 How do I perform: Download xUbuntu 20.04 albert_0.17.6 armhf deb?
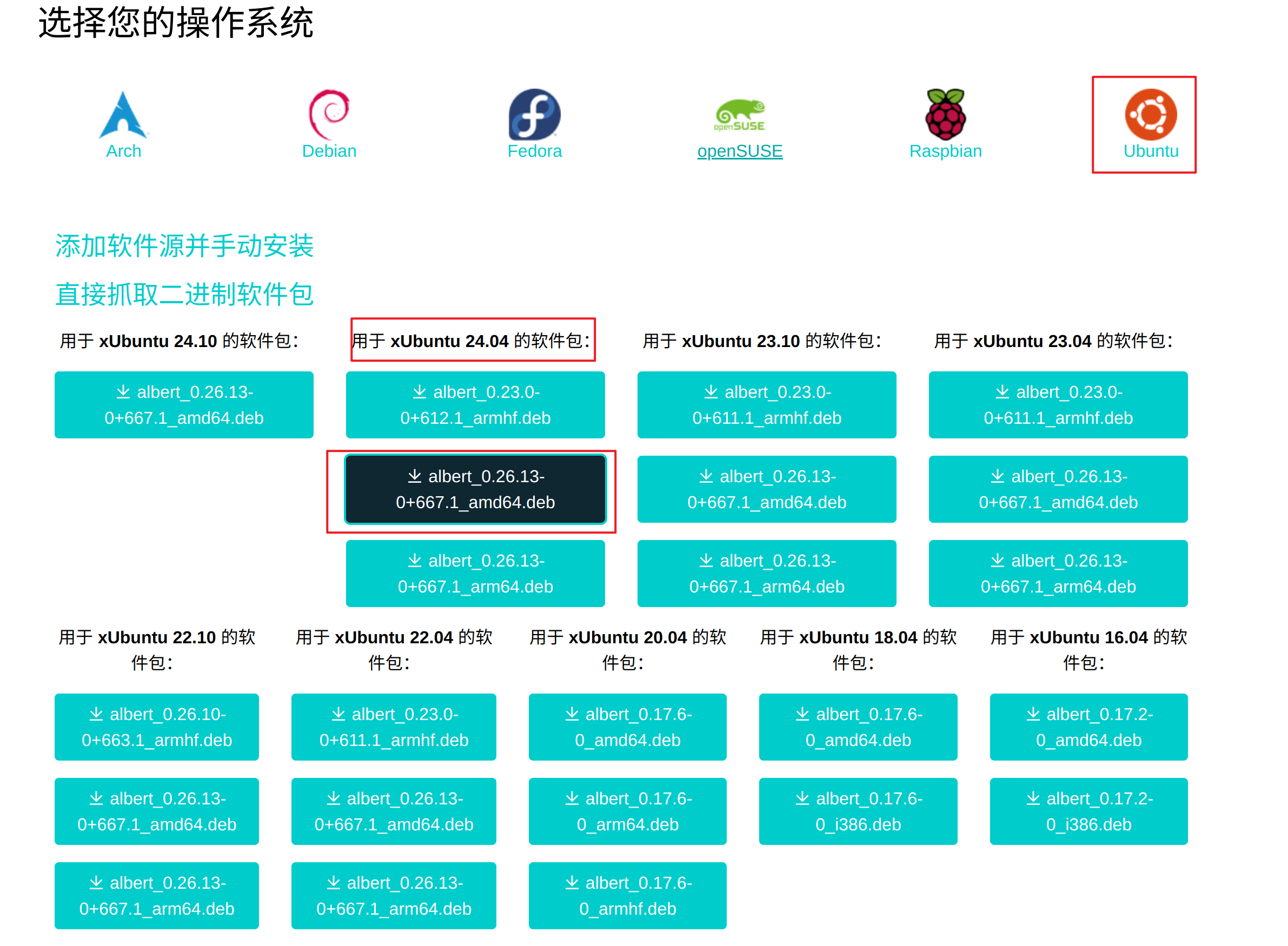(x=627, y=895)
